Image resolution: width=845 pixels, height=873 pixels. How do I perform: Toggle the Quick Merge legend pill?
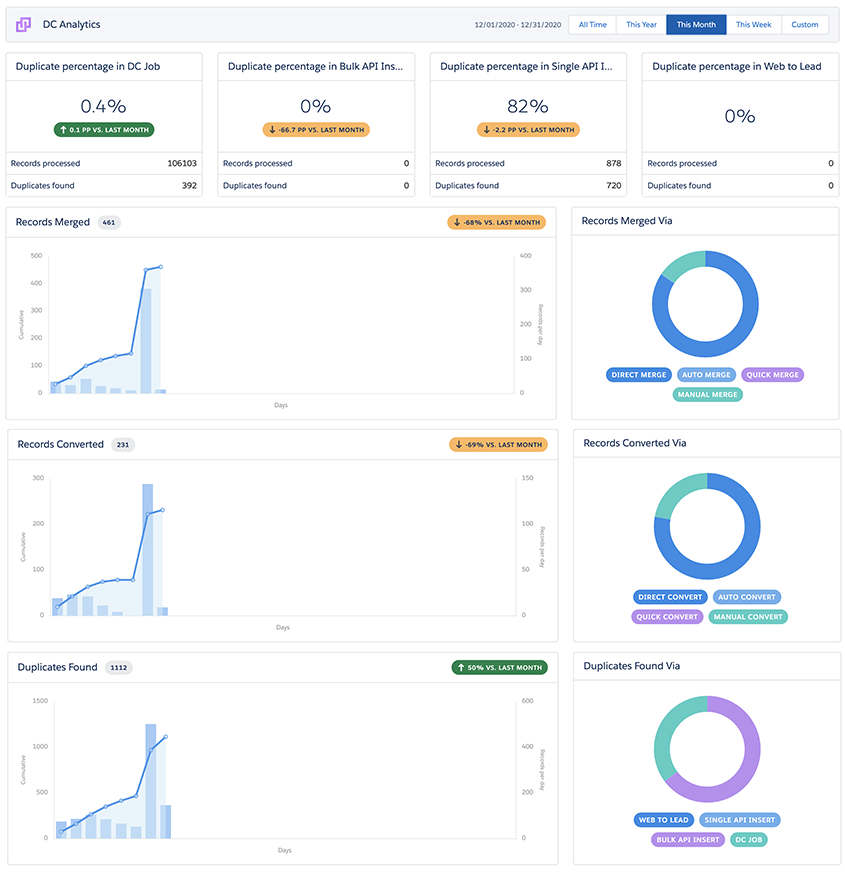click(772, 375)
